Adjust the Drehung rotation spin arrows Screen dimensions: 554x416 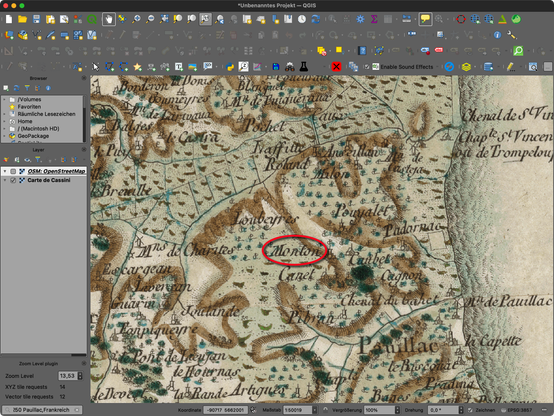461,410
